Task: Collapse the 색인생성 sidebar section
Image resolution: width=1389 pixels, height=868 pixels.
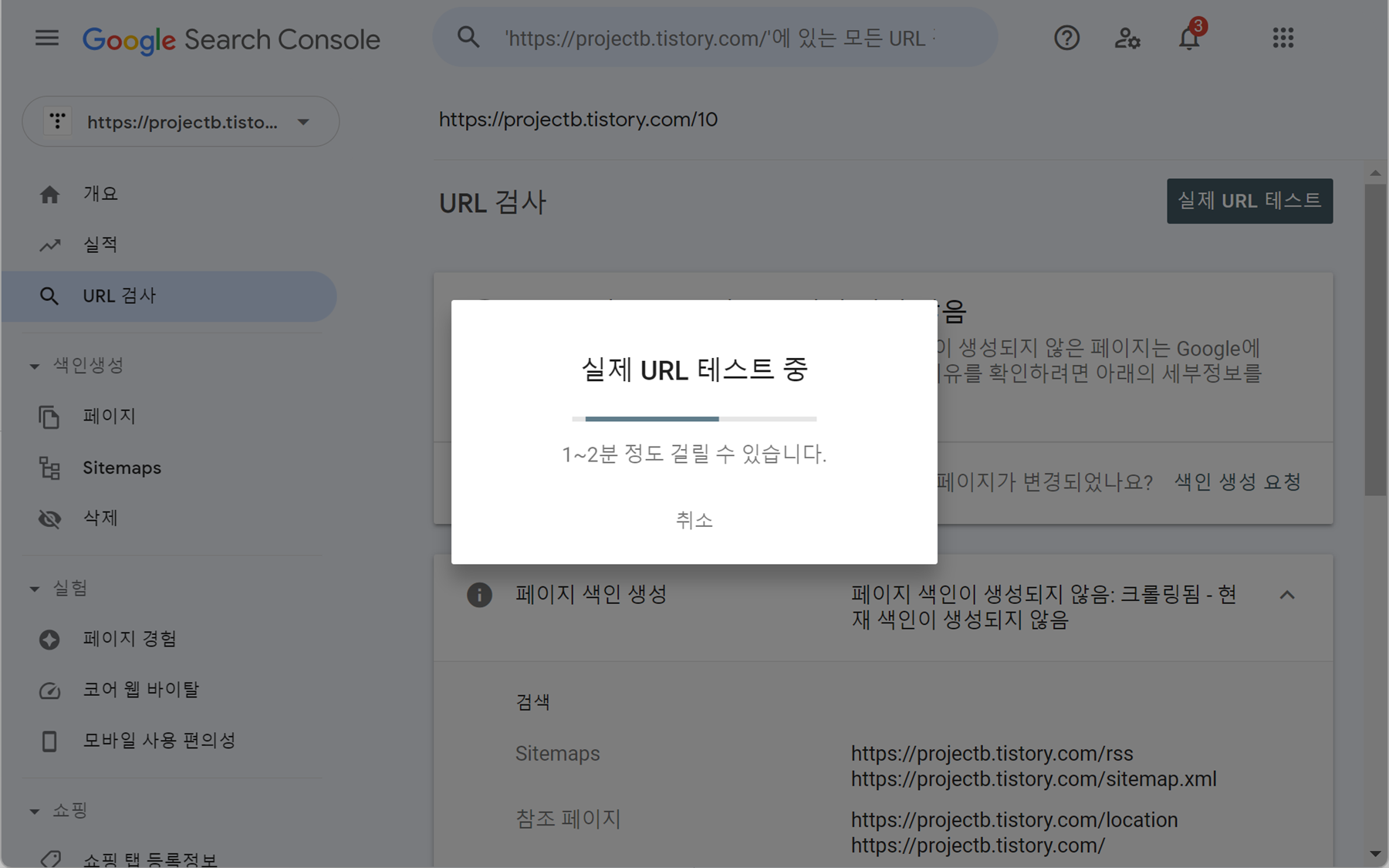Action: tap(35, 366)
